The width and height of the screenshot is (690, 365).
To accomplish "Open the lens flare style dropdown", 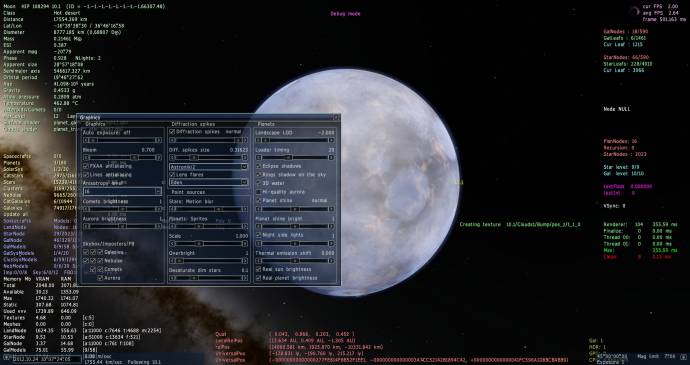I will pos(209,182).
